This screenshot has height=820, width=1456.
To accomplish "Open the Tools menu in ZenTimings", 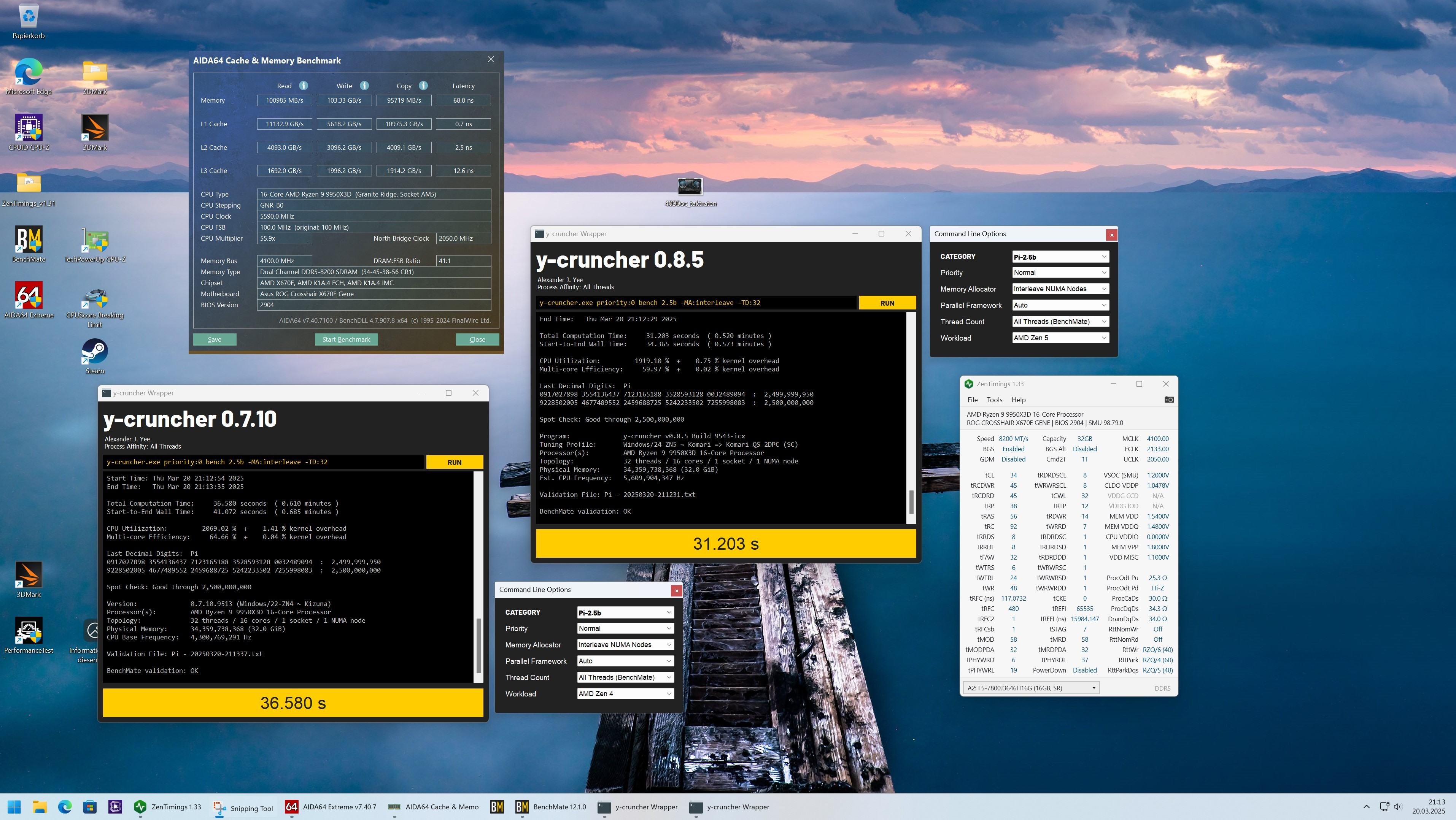I will [x=994, y=400].
